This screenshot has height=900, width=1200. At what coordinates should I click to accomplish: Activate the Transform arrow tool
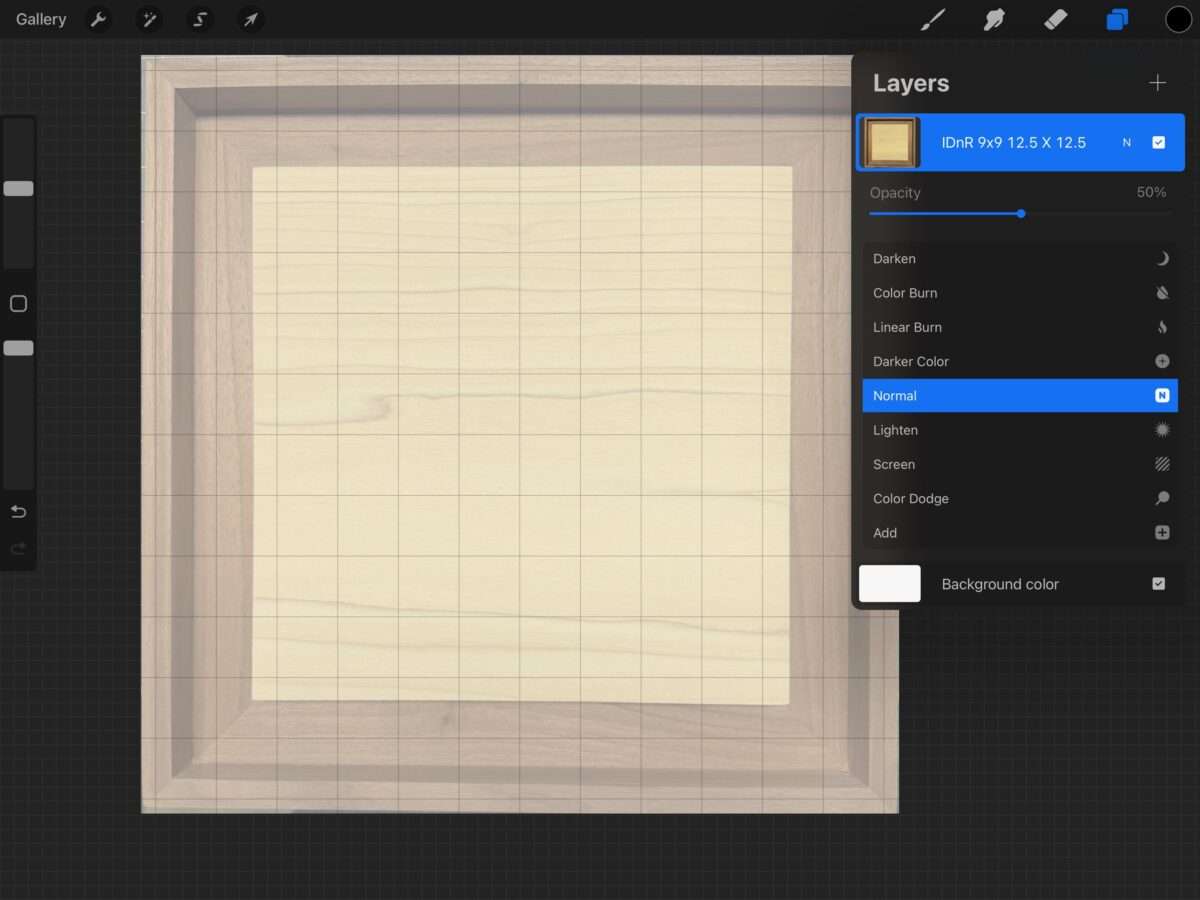(x=251, y=19)
